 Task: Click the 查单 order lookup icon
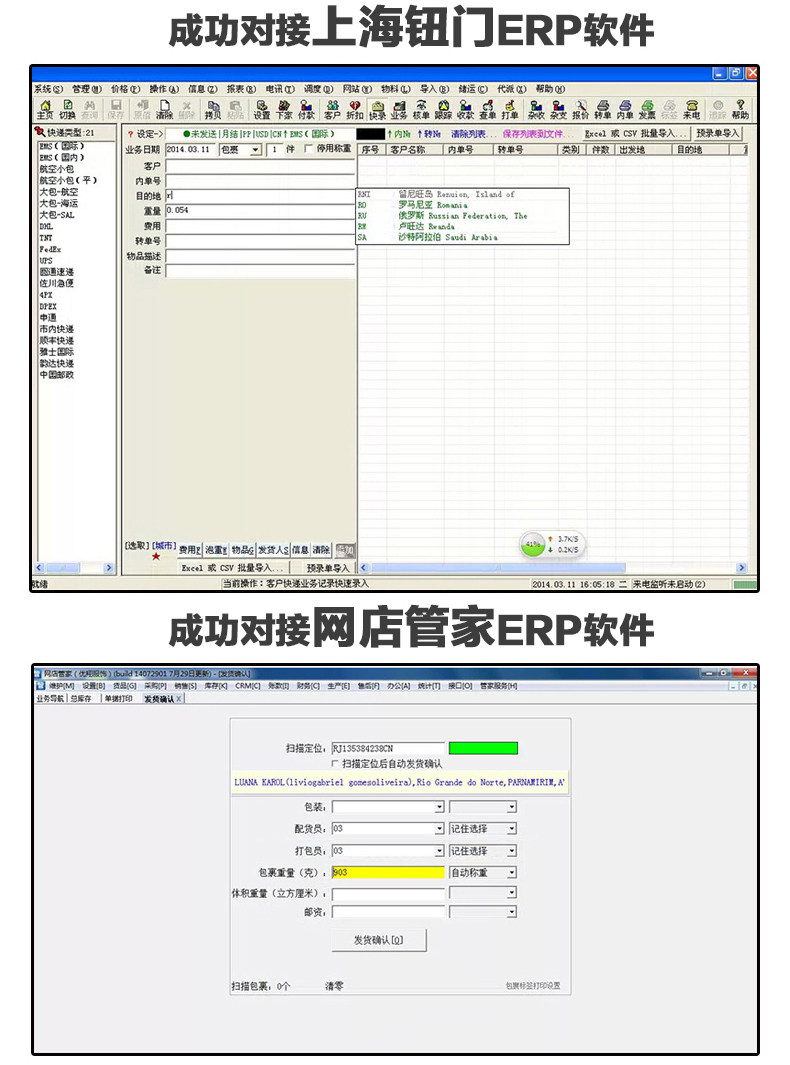[x=488, y=109]
